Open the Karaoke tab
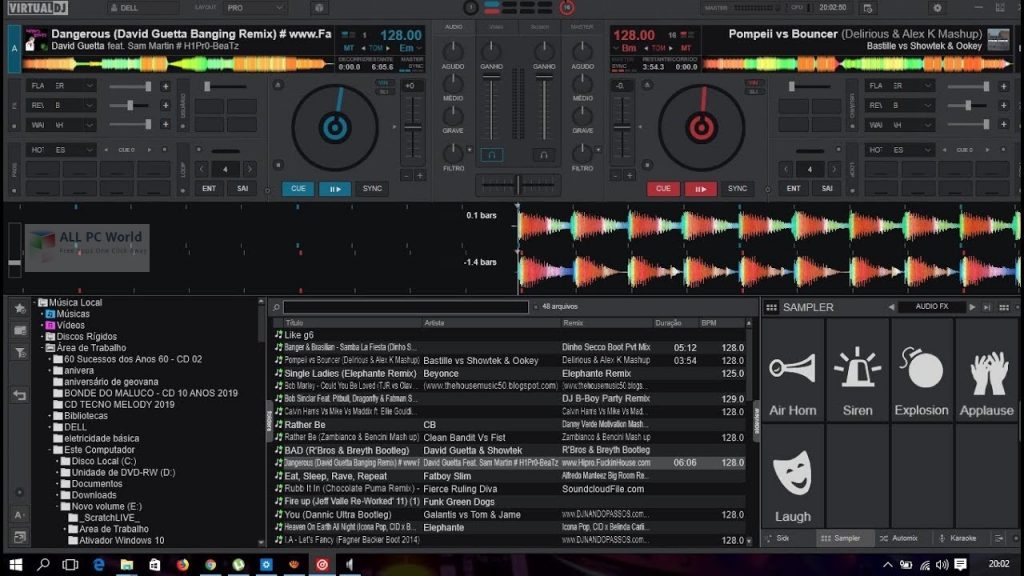 pyautogui.click(x=957, y=538)
